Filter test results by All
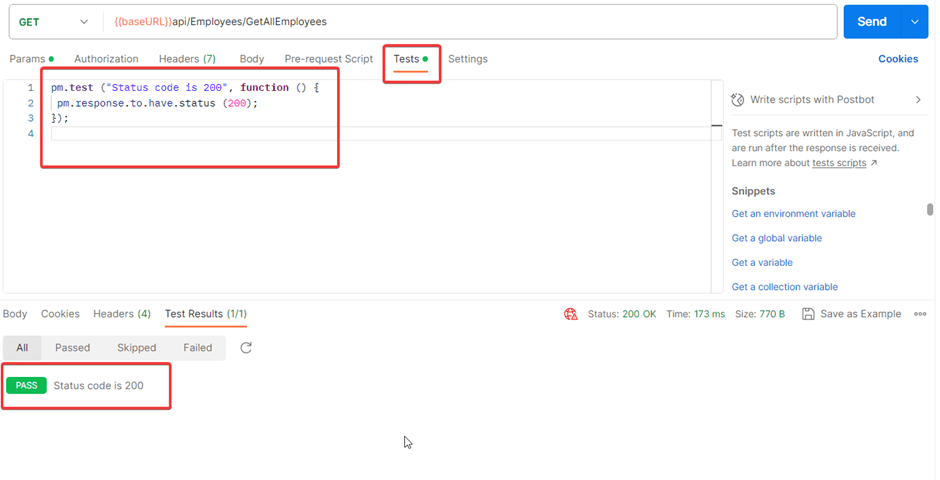The image size is (940, 480). click(22, 348)
